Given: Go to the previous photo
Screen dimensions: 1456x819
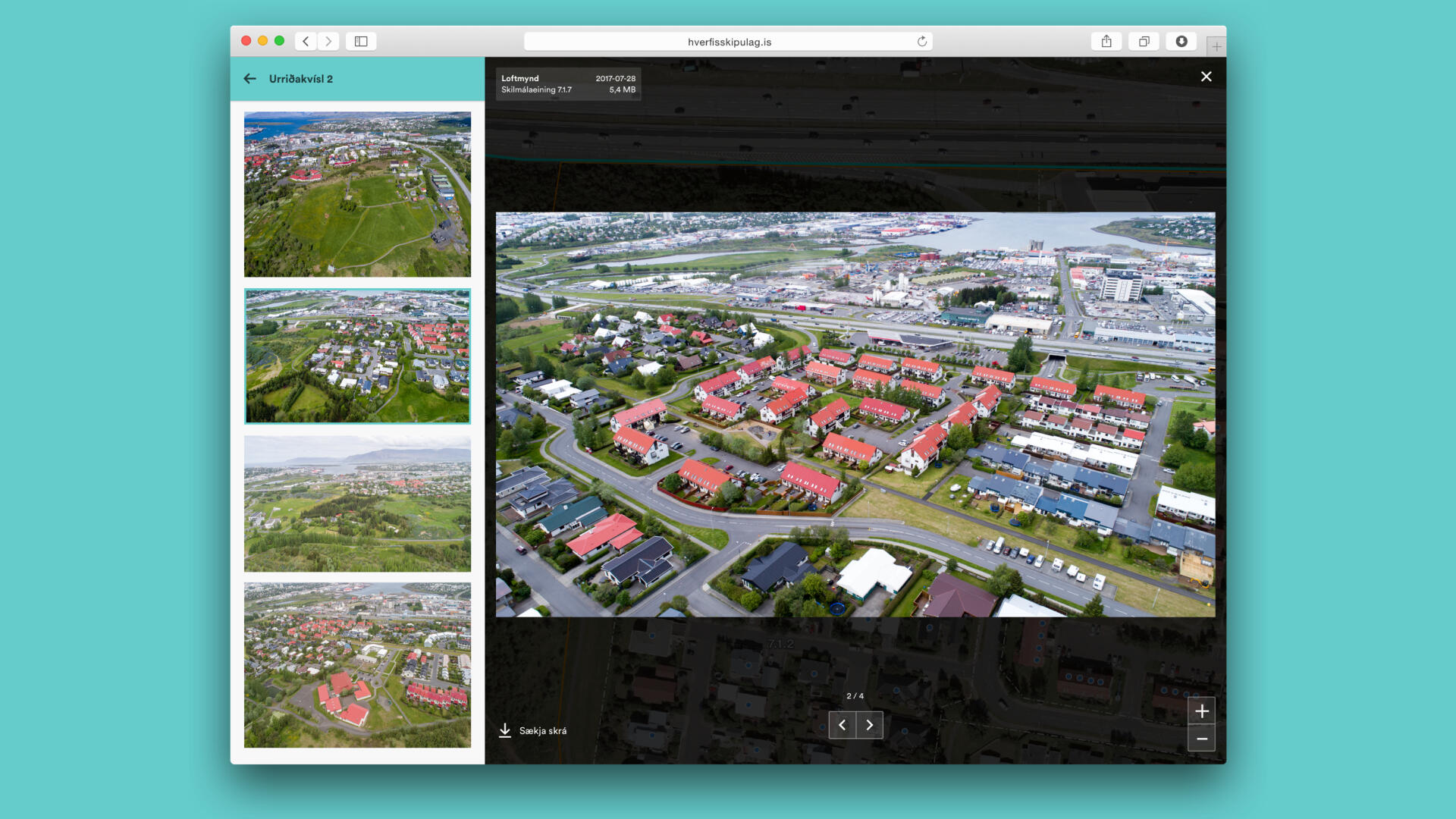Looking at the screenshot, I should click(842, 726).
